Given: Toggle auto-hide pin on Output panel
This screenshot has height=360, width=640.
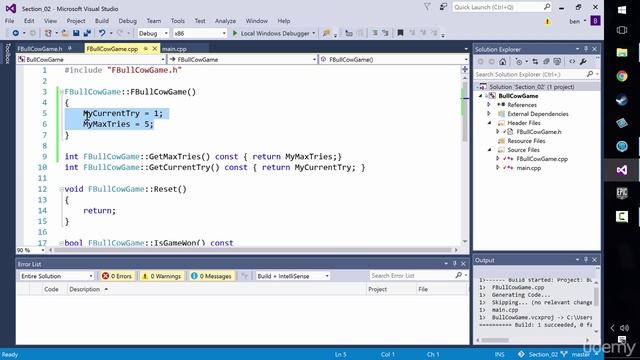Looking at the screenshot, I should coord(586,260).
